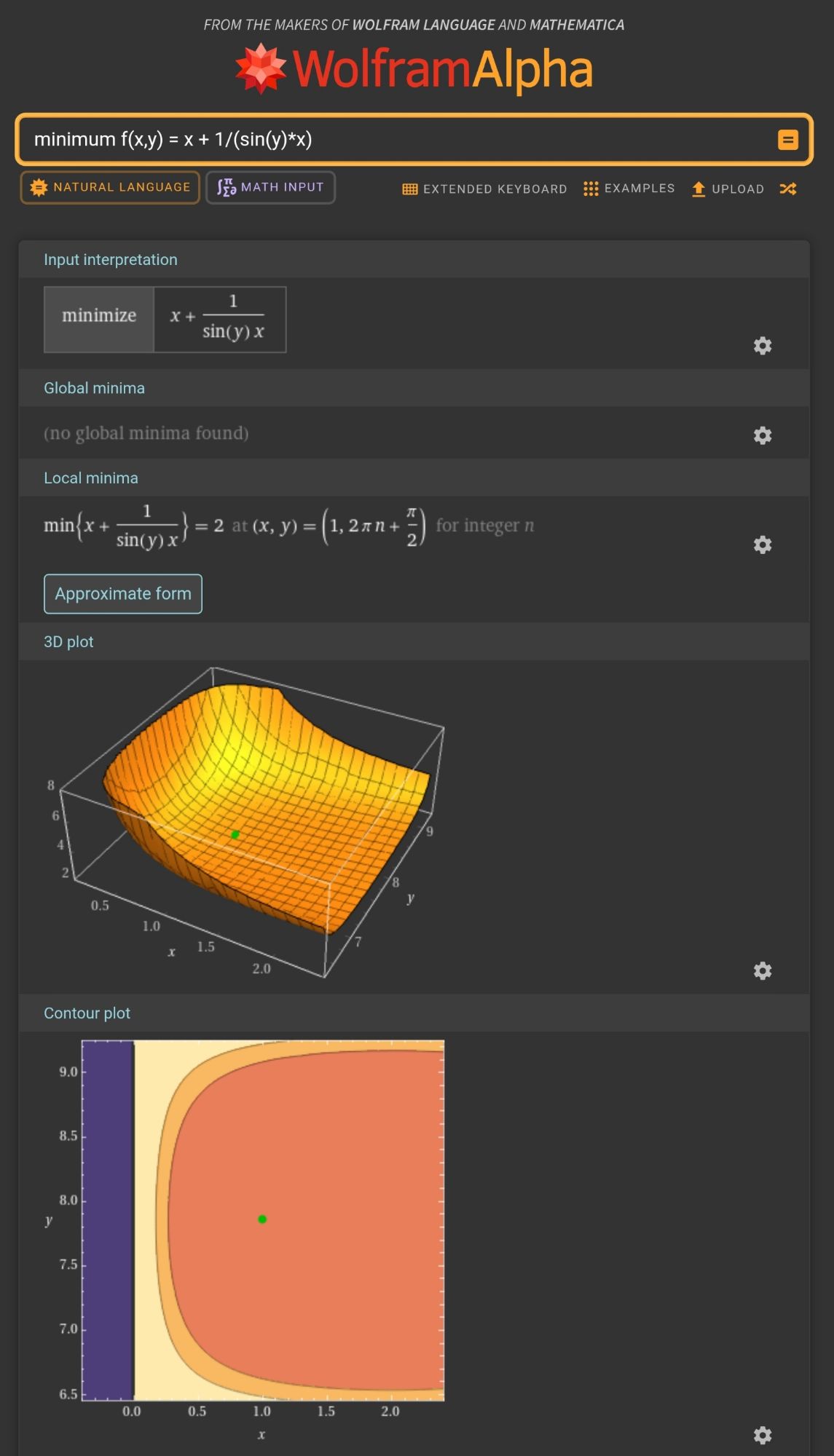
Task: Show the Approximate form result
Action: (123, 594)
